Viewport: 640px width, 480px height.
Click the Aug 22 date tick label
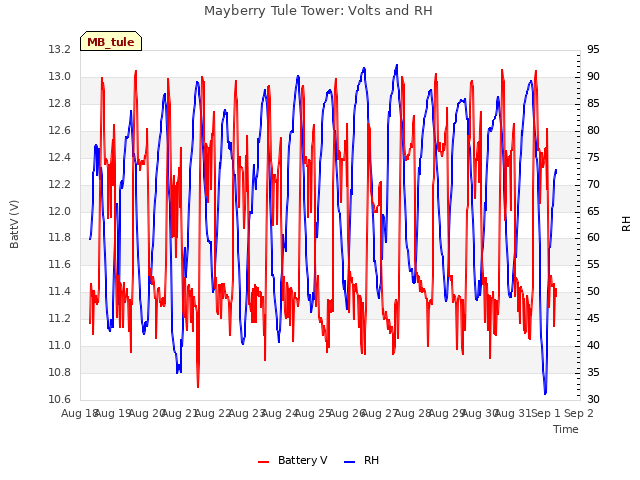(x=213, y=413)
